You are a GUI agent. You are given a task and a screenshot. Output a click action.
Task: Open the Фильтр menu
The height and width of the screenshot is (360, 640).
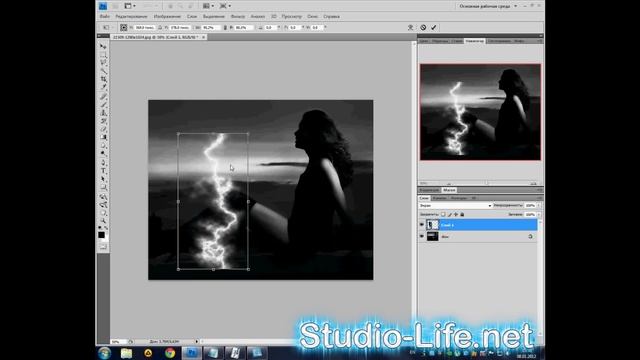click(x=238, y=16)
